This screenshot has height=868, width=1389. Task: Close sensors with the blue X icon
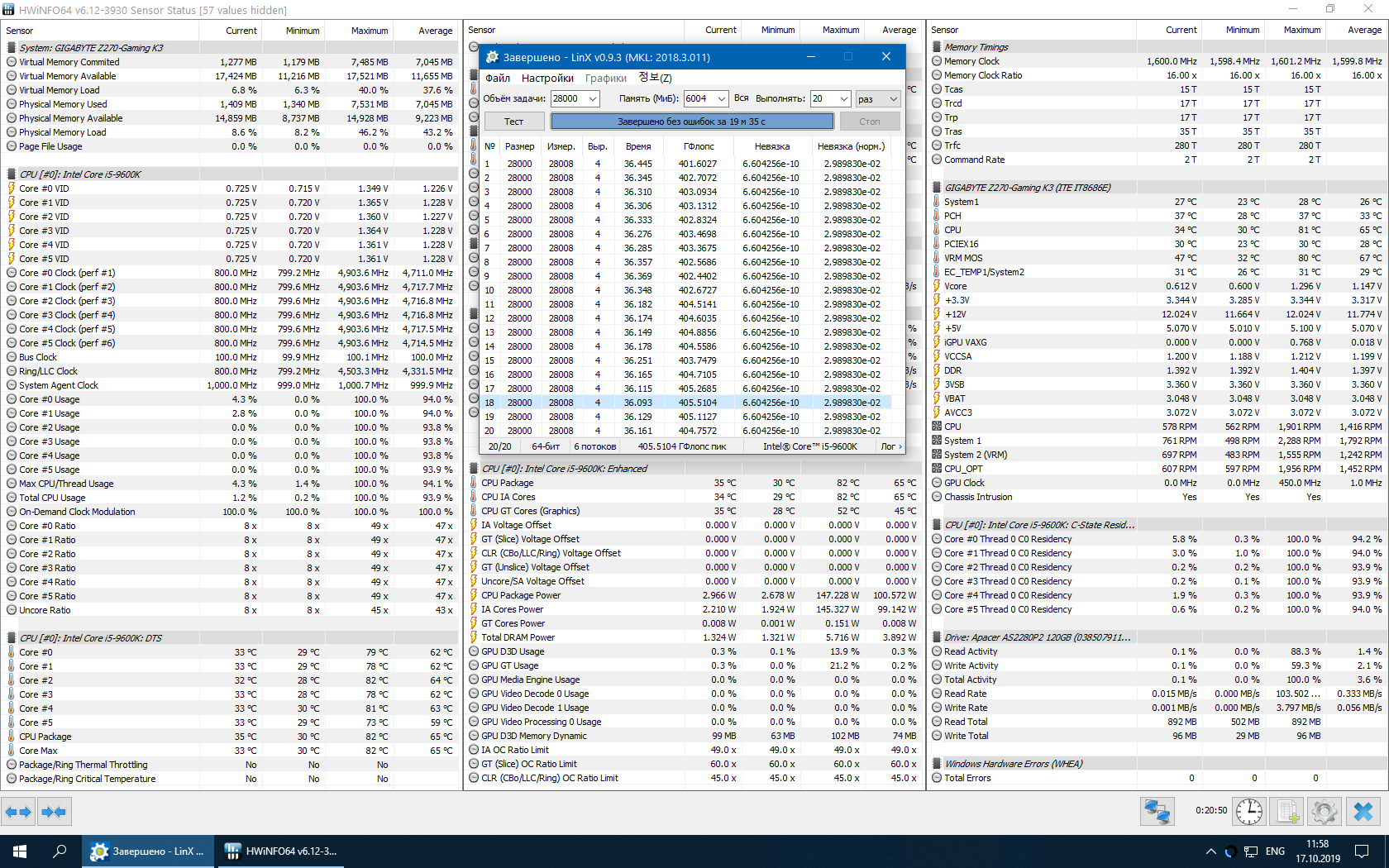(1363, 812)
